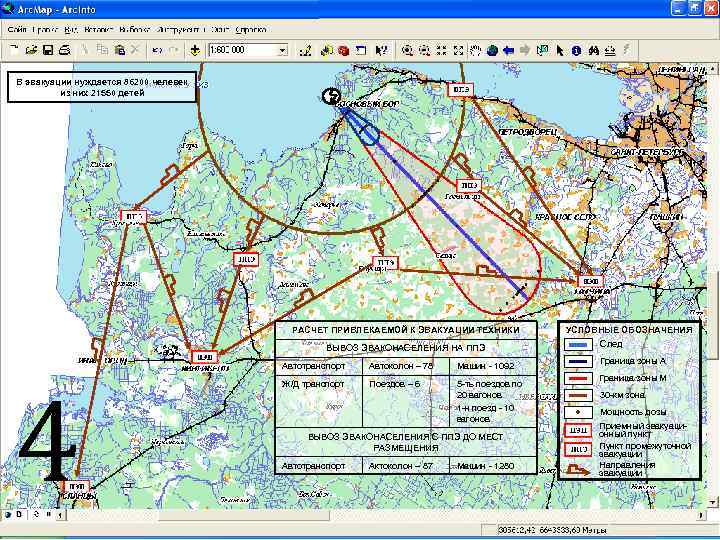Select the Zoom Out magnifier tool
This screenshot has width=720, height=540.
click(424, 51)
